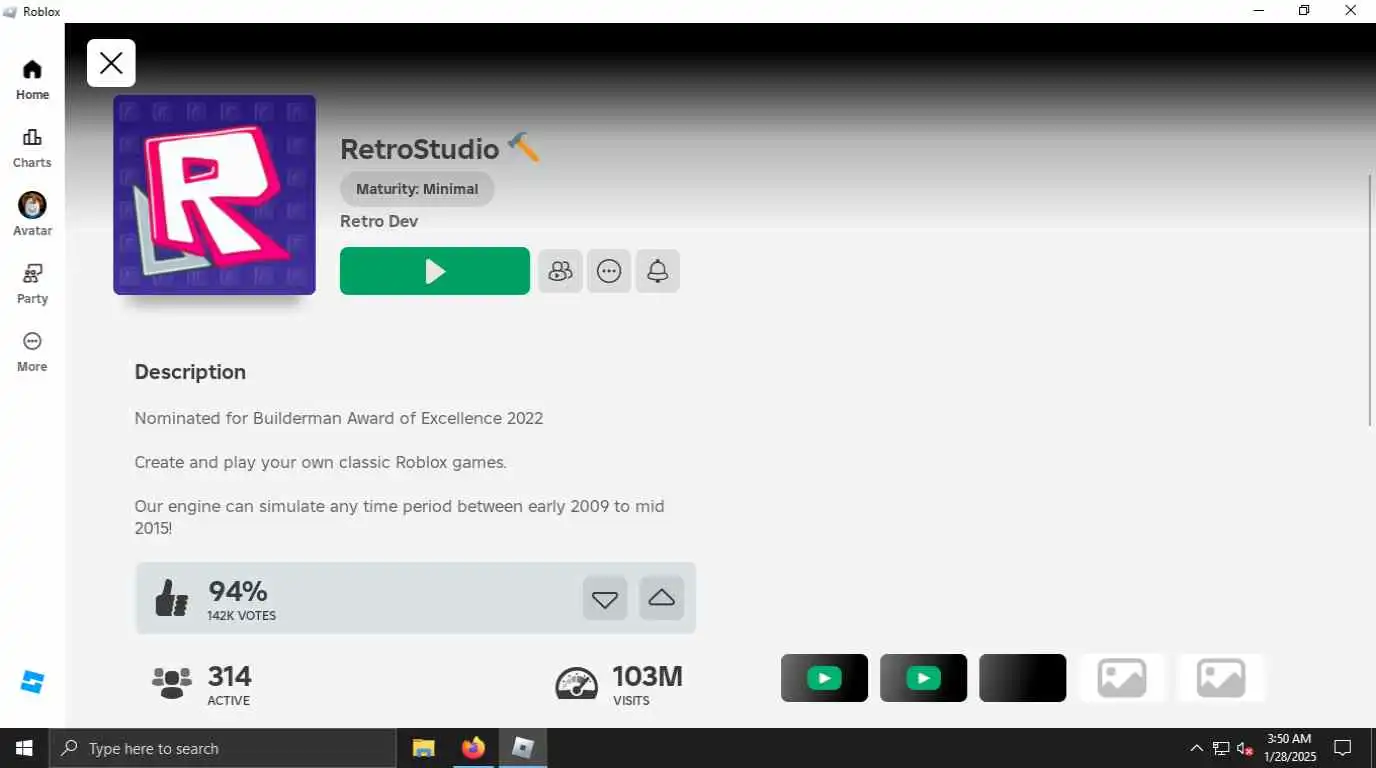
Task: Click the muted volume tray icon
Action: coord(1245,748)
